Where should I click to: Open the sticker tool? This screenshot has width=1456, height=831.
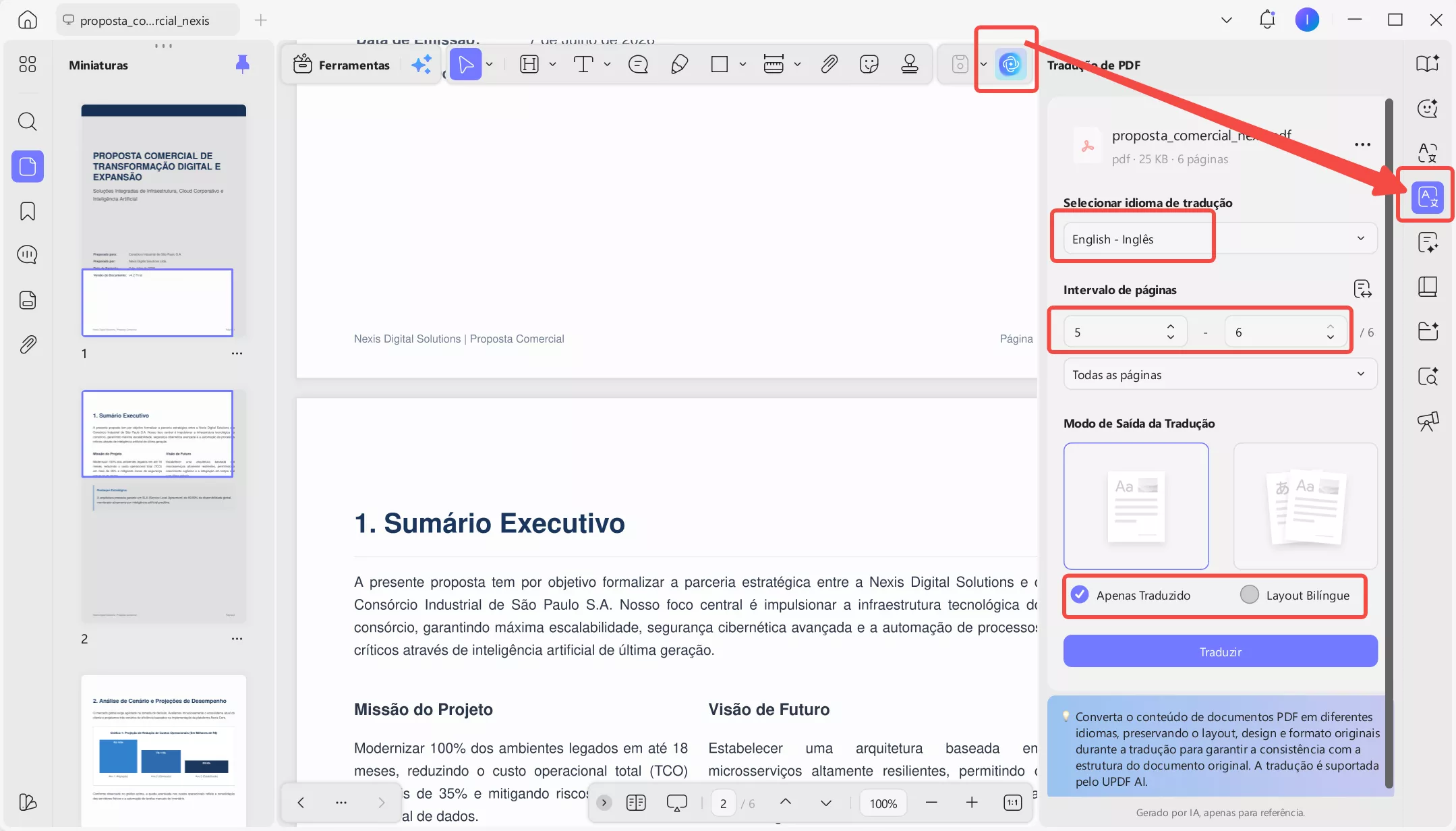click(869, 65)
